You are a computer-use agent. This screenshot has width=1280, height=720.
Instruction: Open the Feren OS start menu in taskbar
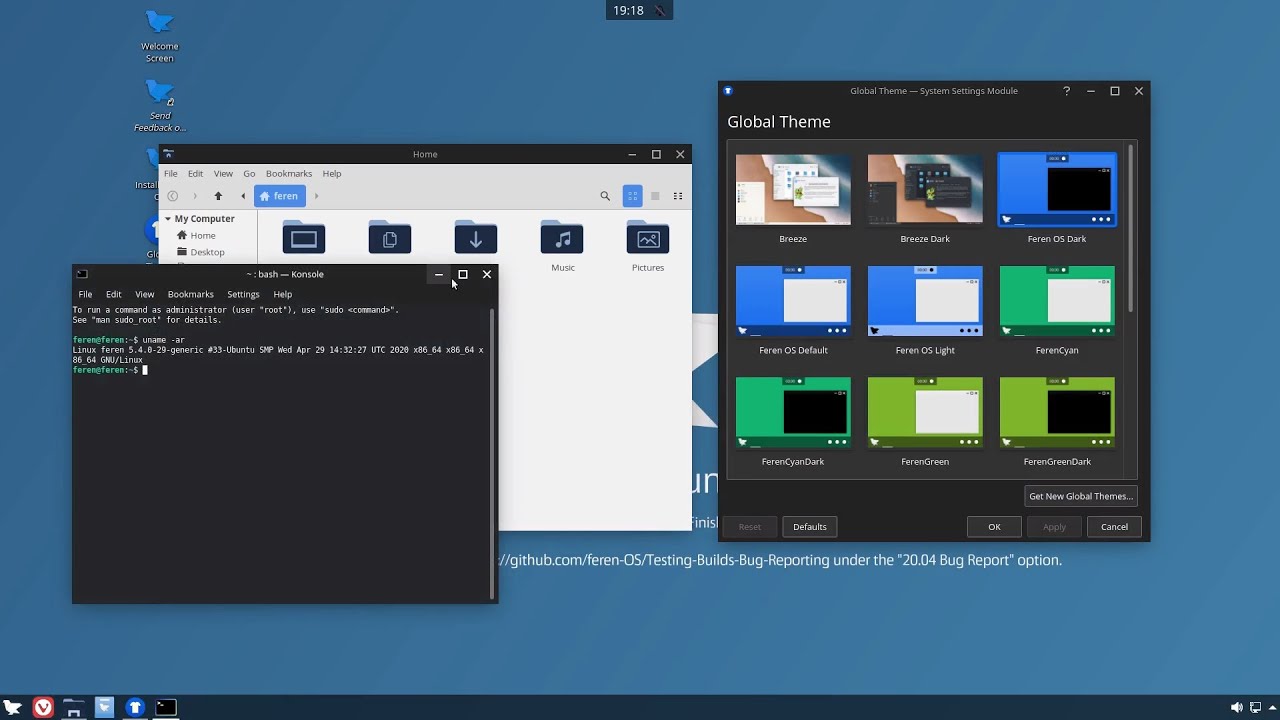pos(12,708)
